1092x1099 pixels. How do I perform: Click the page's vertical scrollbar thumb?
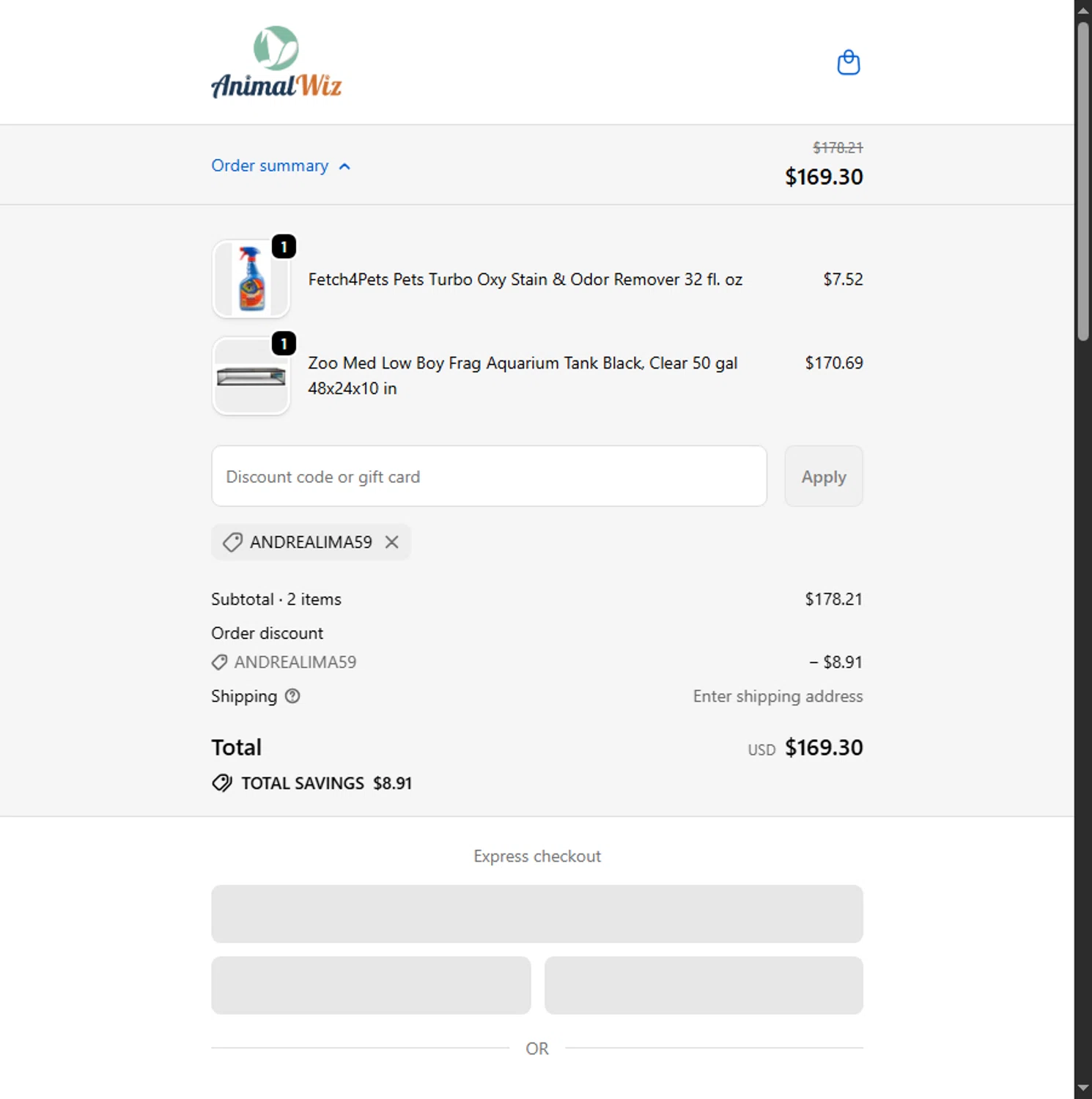coord(1083,180)
